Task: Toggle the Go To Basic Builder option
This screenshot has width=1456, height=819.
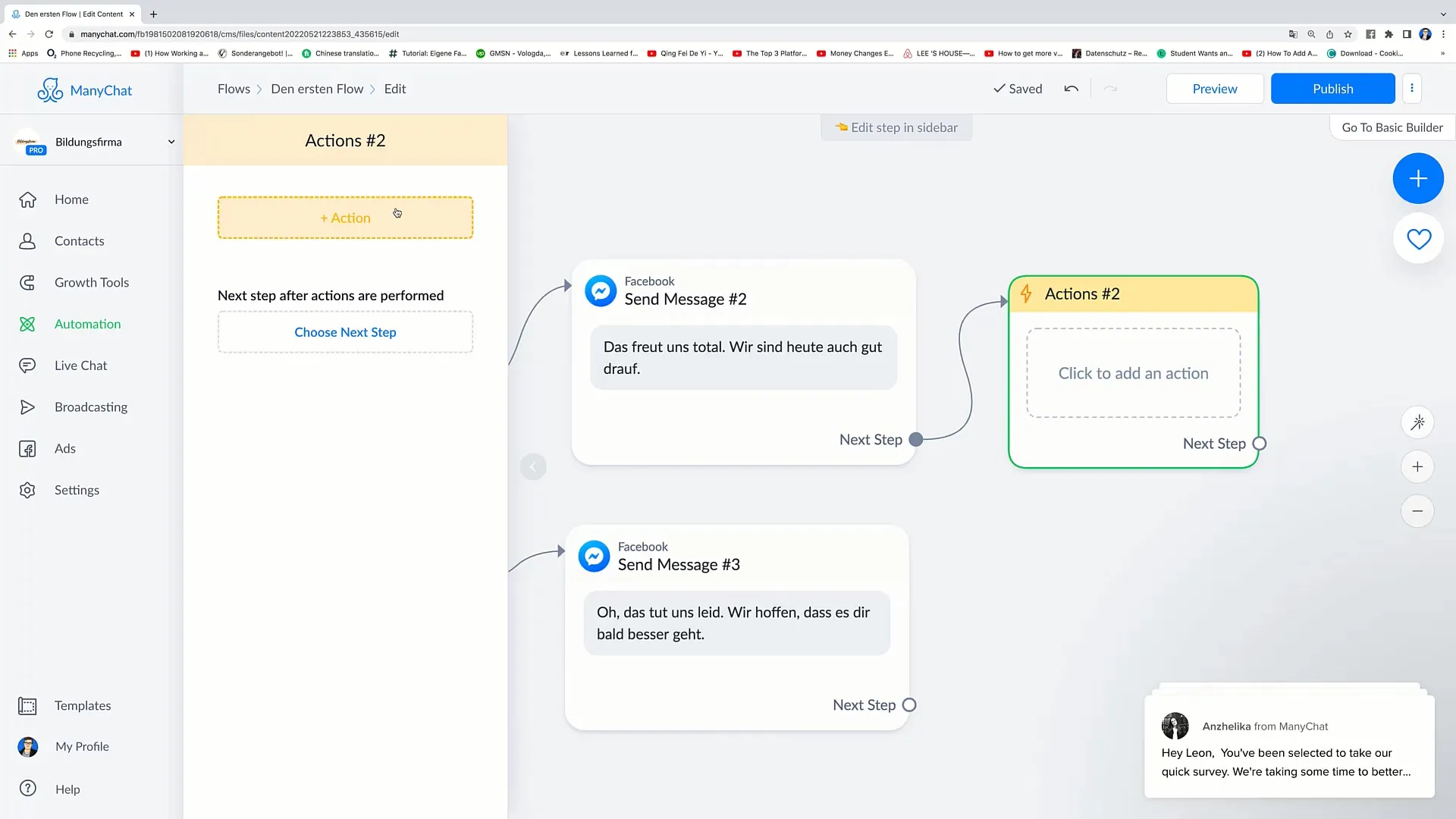Action: click(1392, 127)
